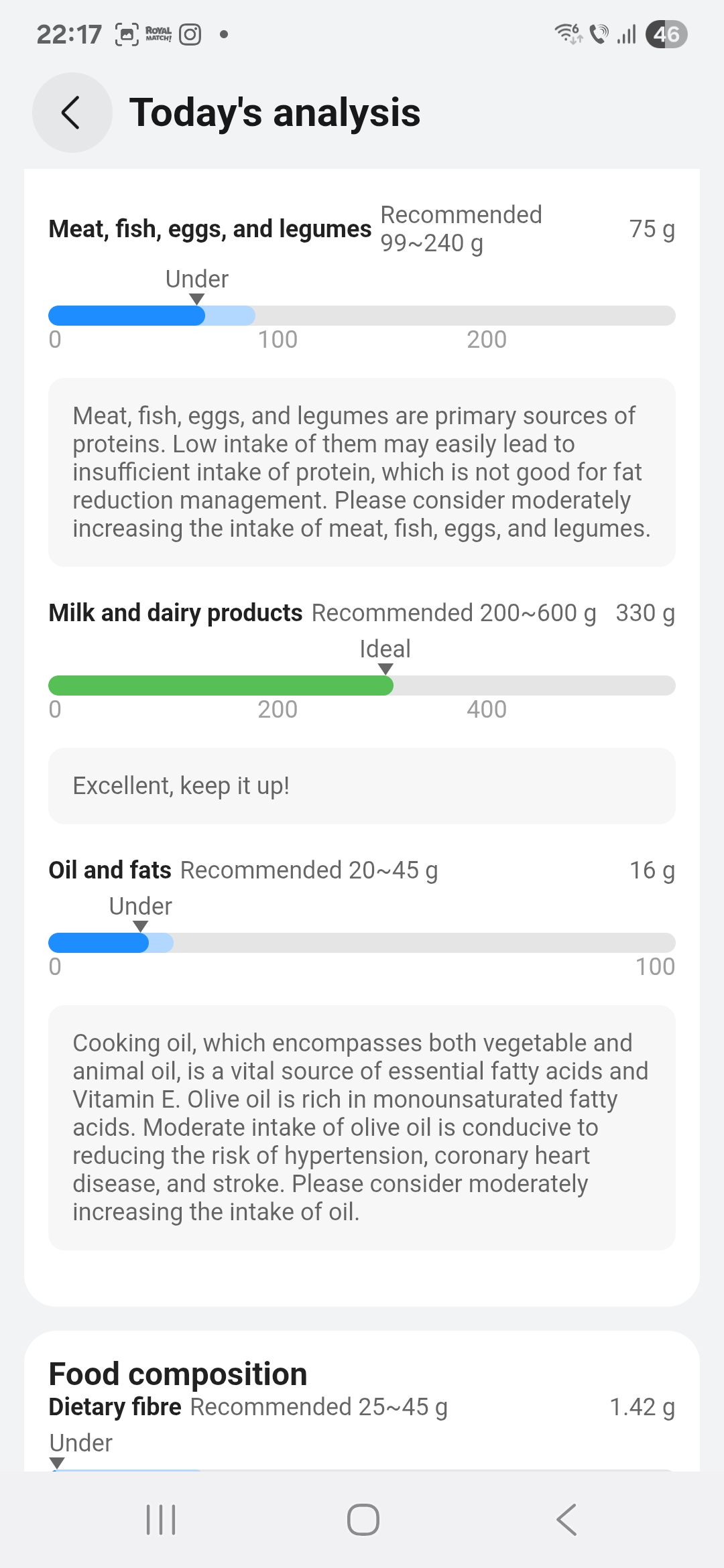Tap the Oil and fats progress bar
Image resolution: width=724 pixels, height=1568 pixels.
click(x=362, y=943)
